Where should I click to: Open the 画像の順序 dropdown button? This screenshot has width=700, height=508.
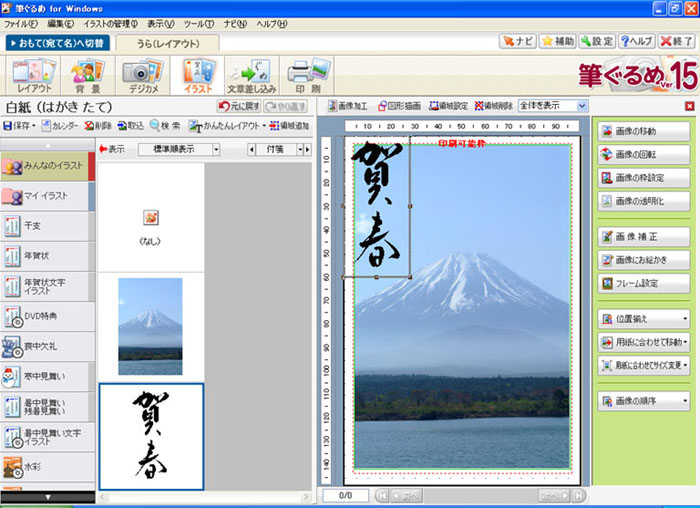(684, 401)
